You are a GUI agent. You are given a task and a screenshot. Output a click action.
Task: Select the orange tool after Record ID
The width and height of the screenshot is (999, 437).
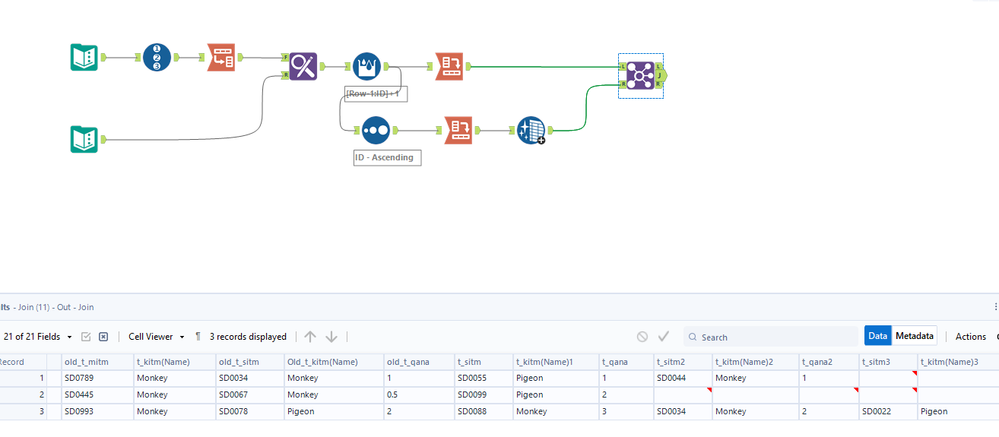coord(221,57)
